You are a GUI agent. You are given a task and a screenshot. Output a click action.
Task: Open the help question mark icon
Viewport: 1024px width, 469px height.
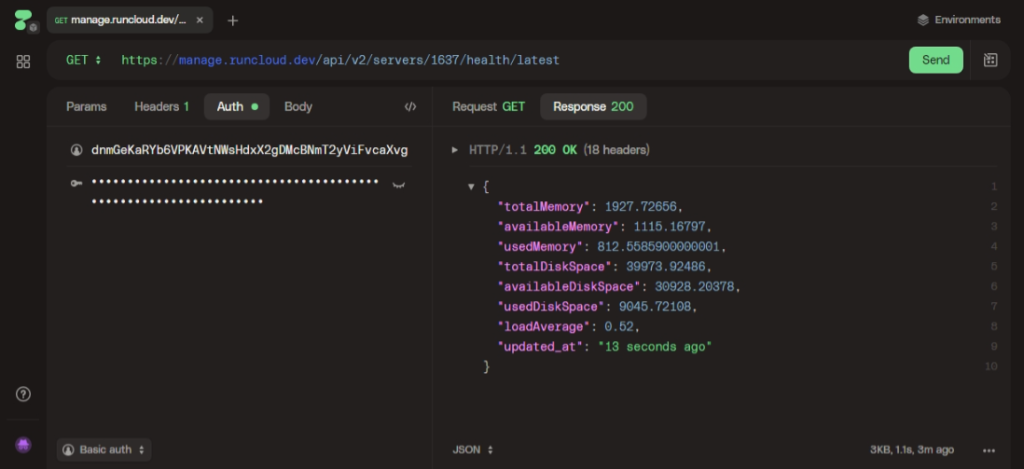24,394
